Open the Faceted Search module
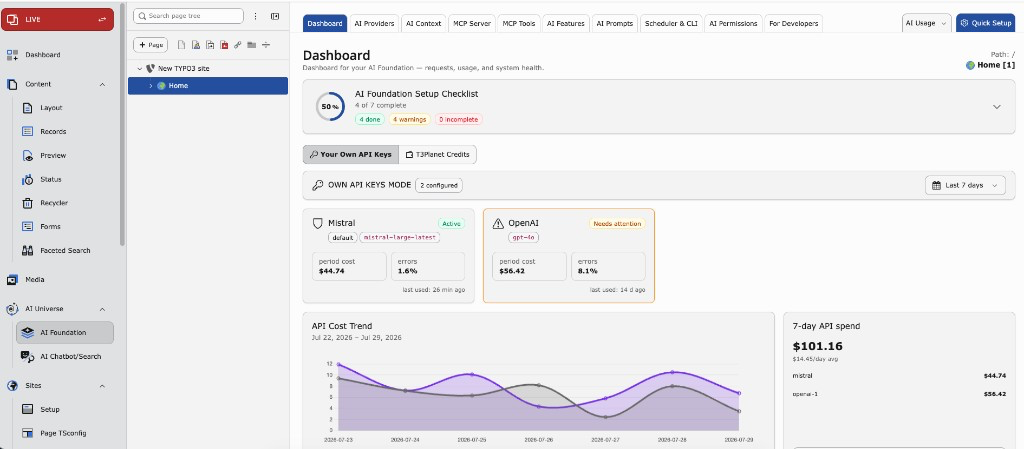Viewport: 1024px width, 449px height. 64,251
